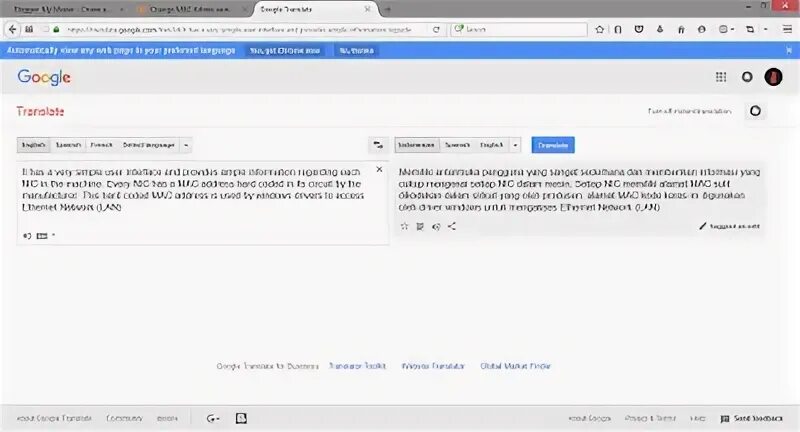800x432 pixels.
Task: Swap source and target languages
Action: (x=378, y=145)
